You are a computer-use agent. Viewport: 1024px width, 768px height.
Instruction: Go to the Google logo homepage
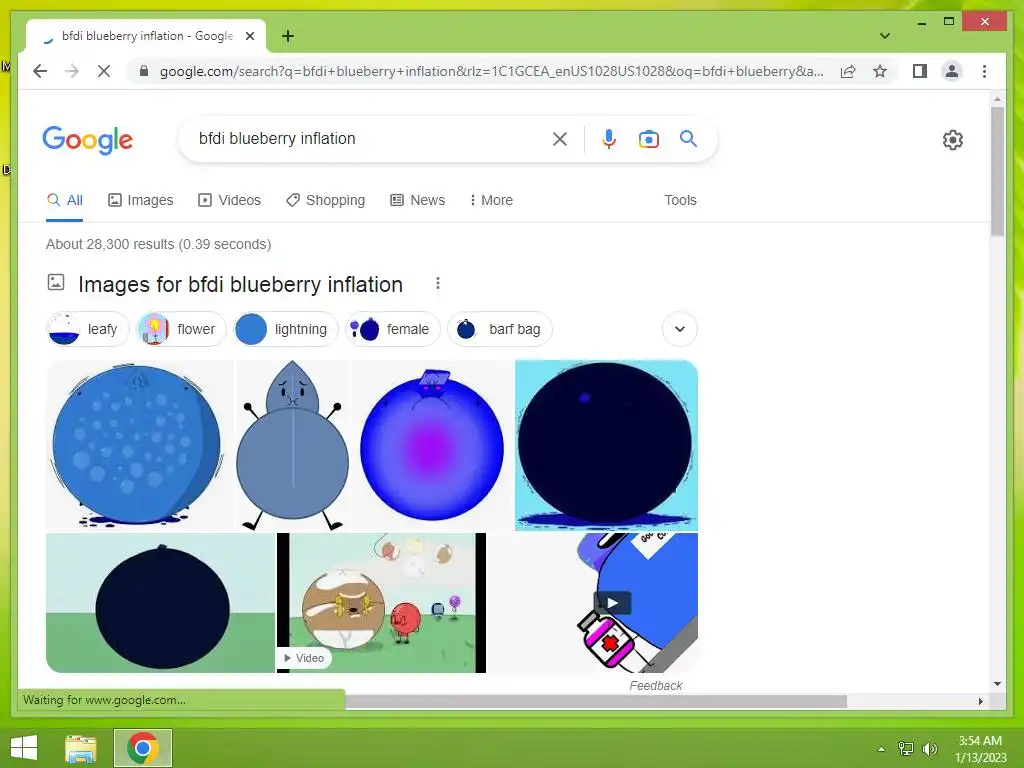[88, 140]
